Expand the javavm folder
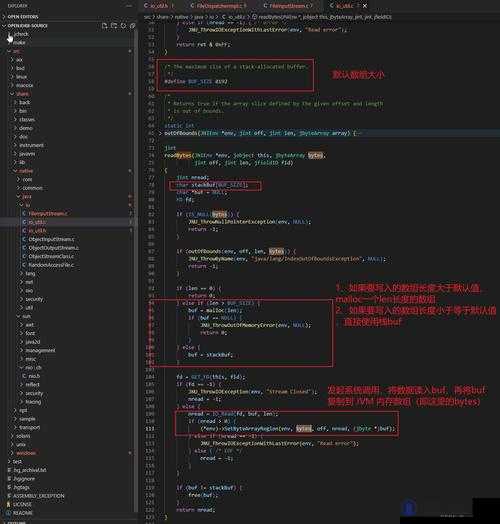The image size is (500, 524). [25, 154]
